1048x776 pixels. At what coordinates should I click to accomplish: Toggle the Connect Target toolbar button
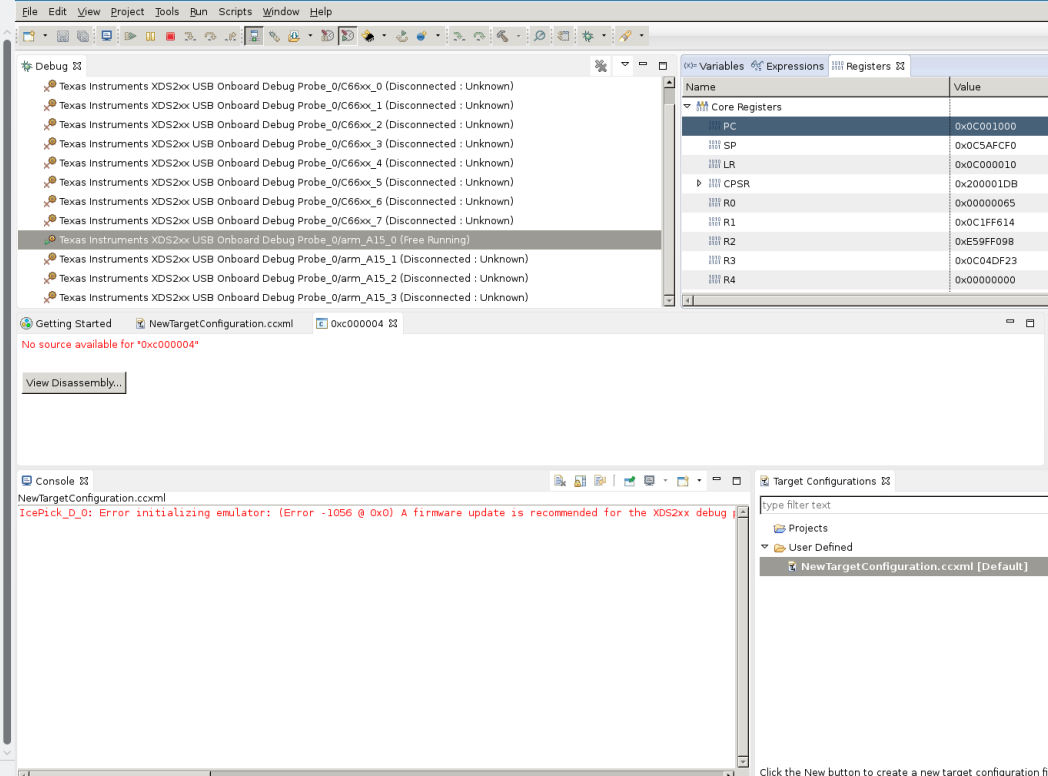pos(254,36)
